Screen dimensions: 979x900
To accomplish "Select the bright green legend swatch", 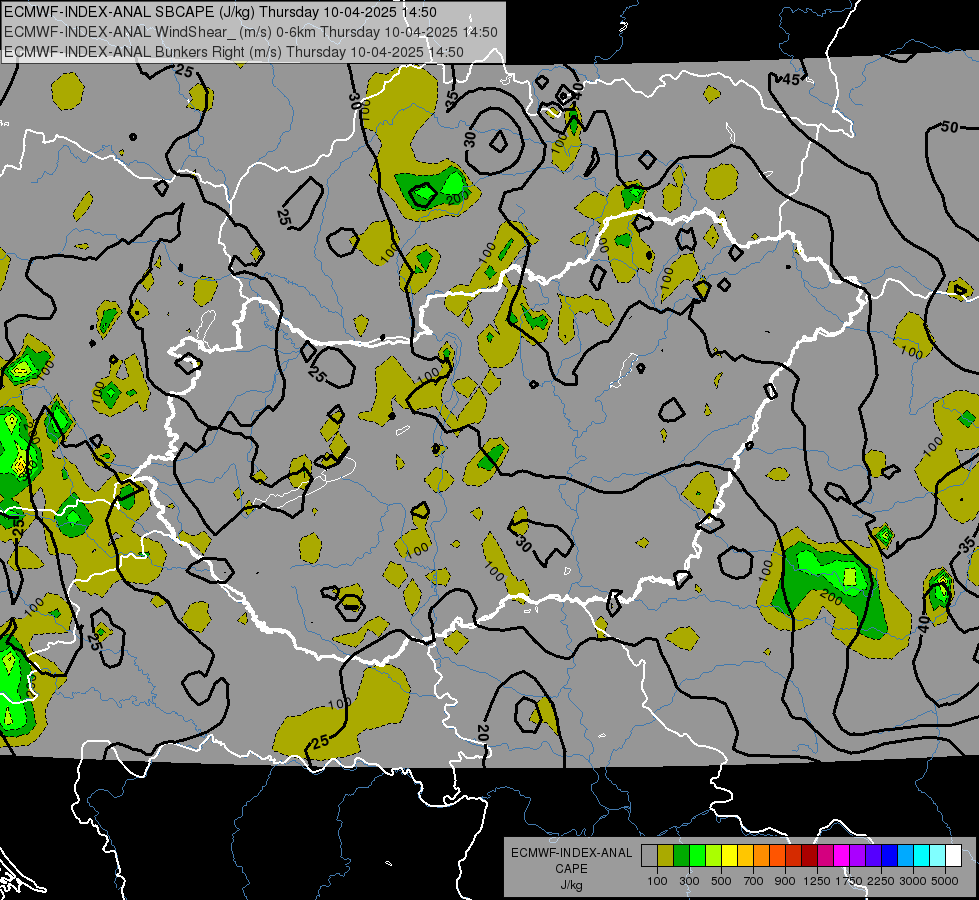I will coord(697,856).
